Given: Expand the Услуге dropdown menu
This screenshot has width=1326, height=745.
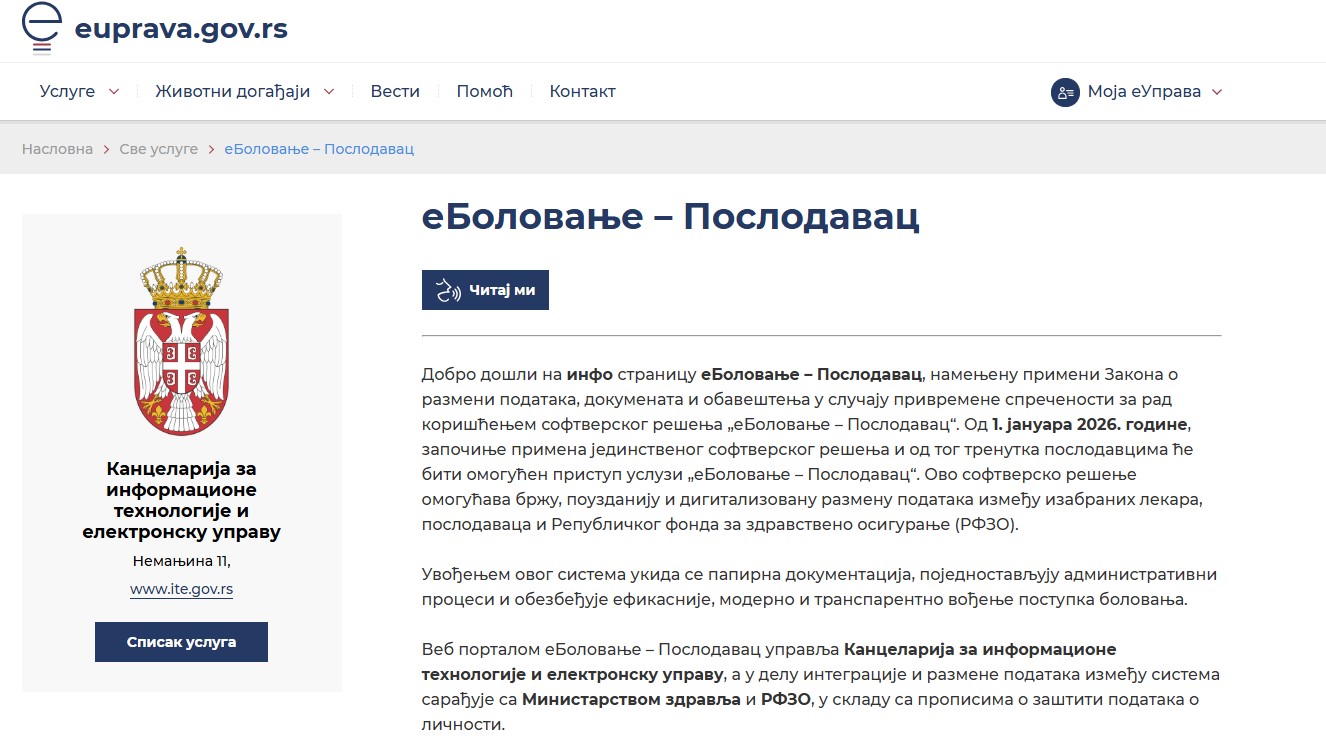Looking at the screenshot, I should point(112,91).
